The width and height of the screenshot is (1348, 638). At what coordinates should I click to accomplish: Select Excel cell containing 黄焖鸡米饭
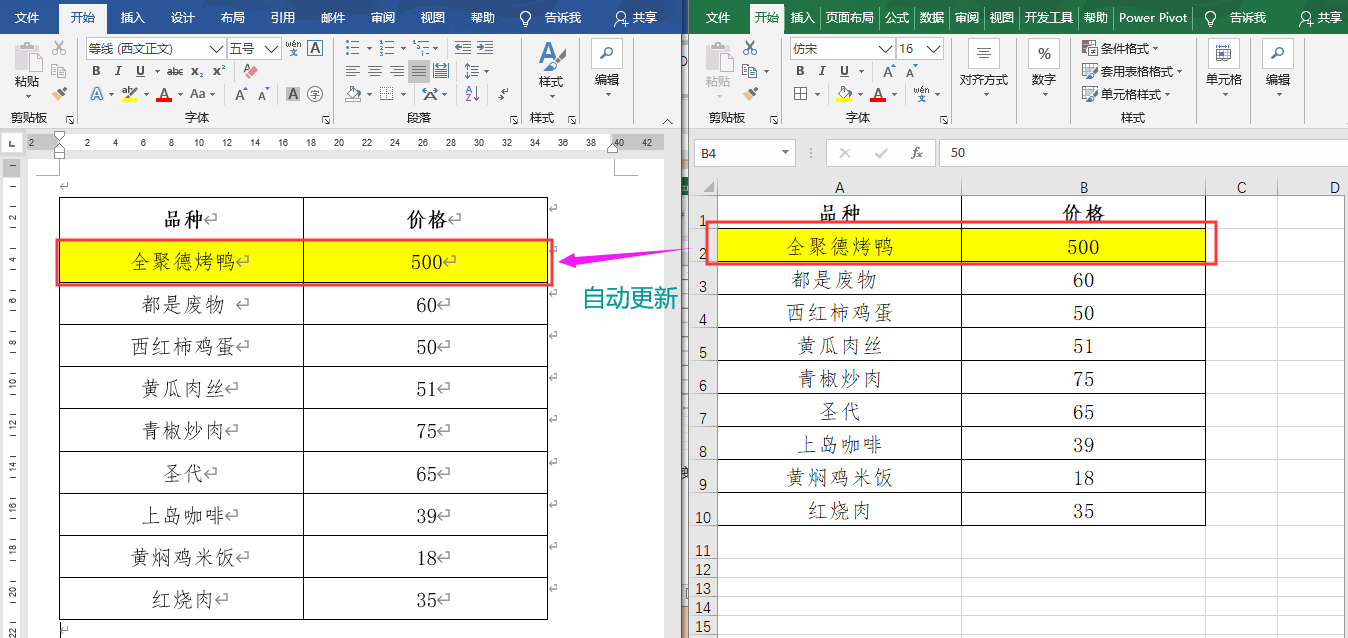click(x=840, y=478)
